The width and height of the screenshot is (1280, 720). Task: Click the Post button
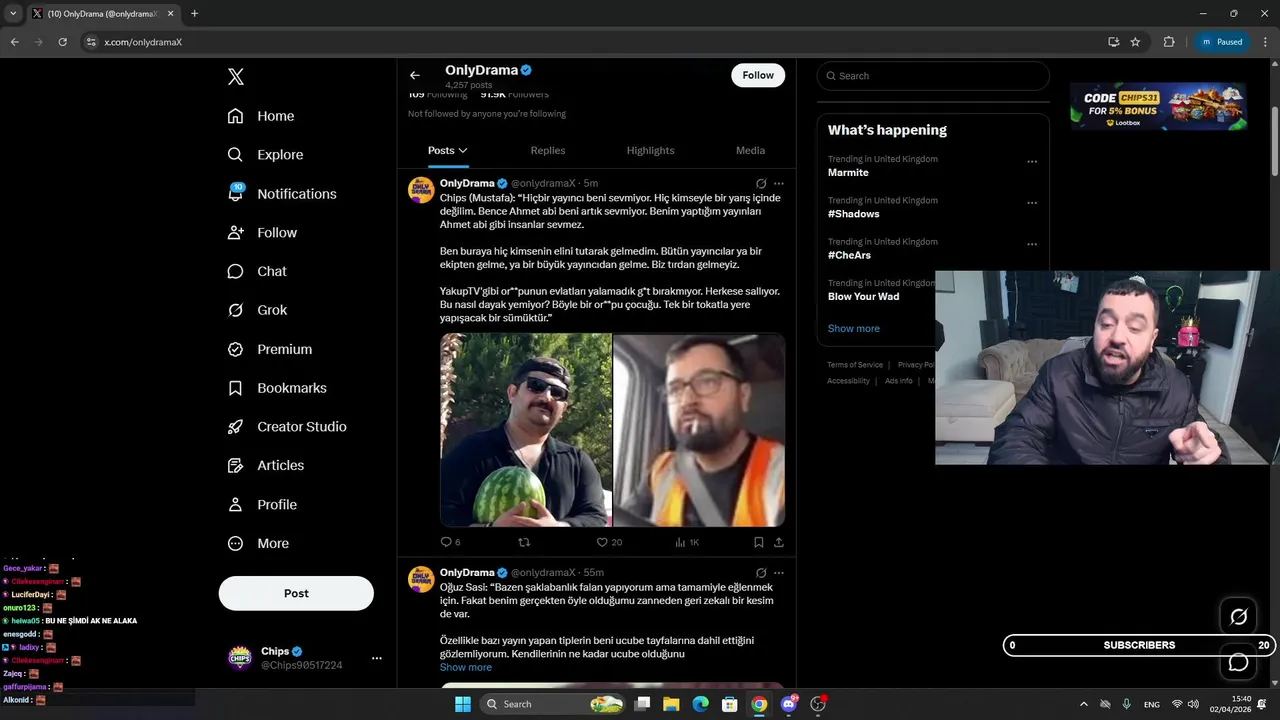click(296, 593)
